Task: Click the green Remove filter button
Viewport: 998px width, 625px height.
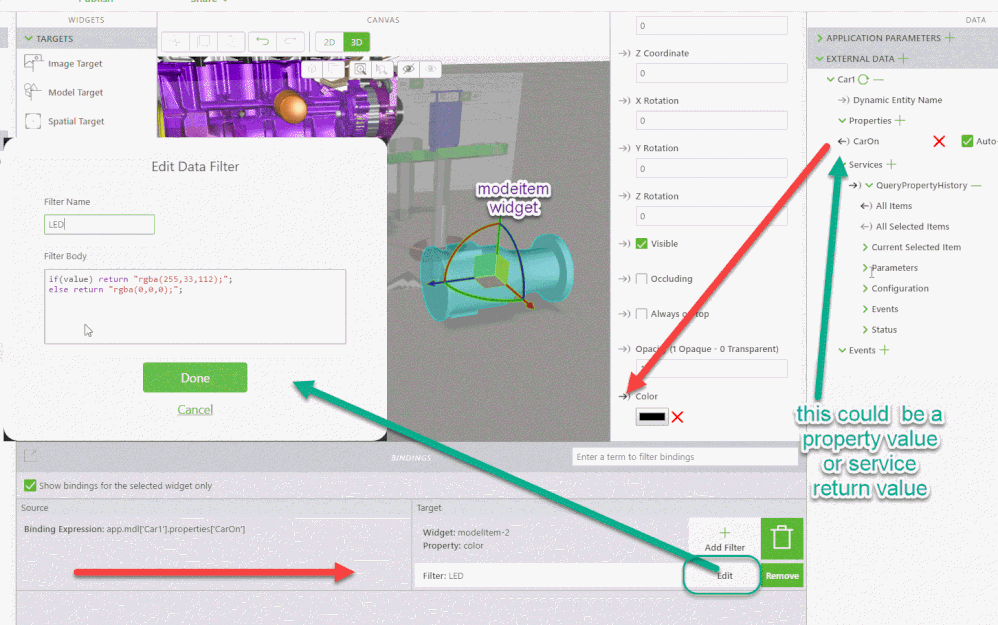Action: click(782, 575)
